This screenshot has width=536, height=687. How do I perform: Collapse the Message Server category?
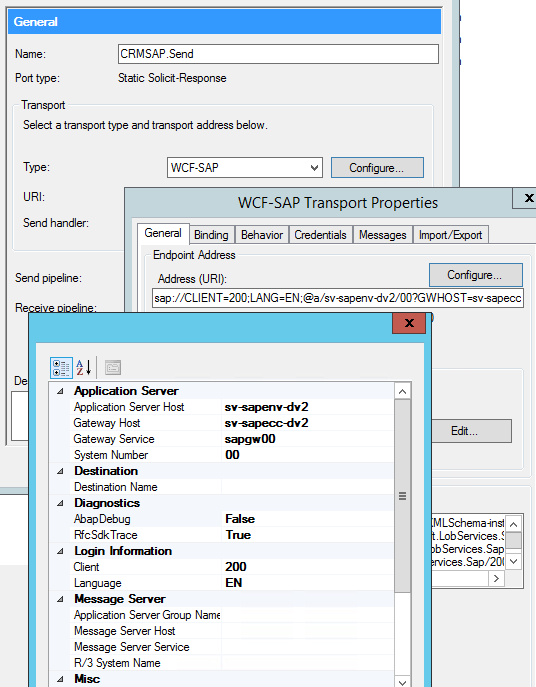click(x=60, y=599)
